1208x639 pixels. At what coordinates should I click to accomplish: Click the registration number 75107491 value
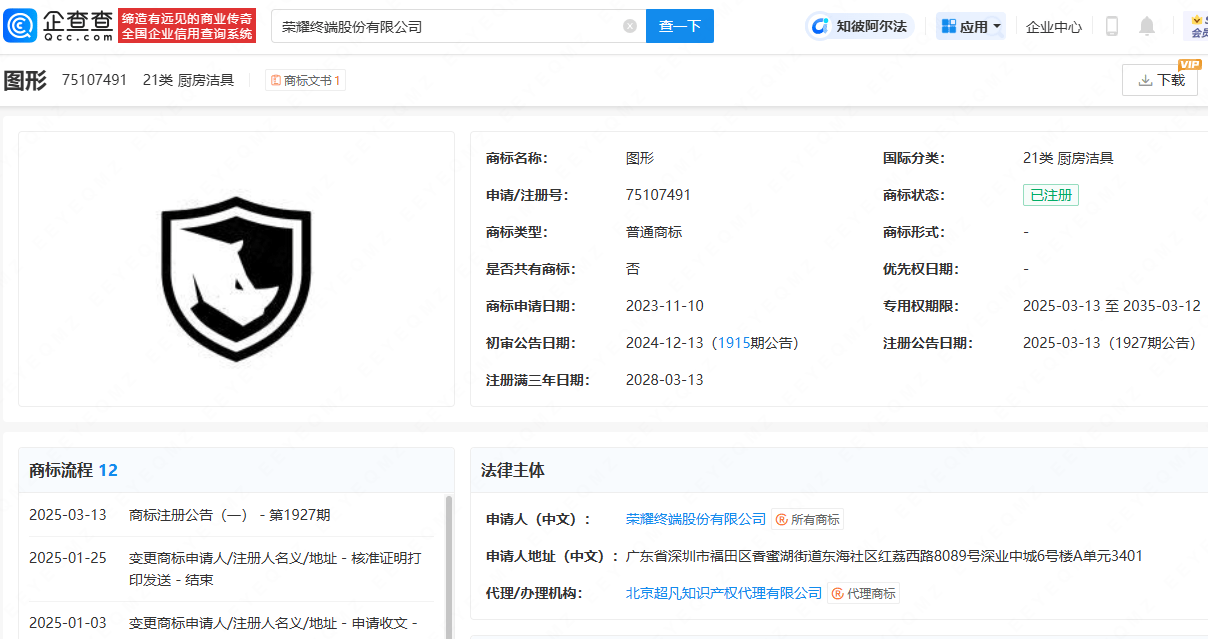point(658,195)
